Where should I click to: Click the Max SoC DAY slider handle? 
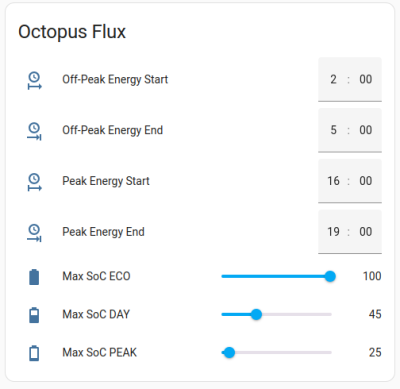click(x=256, y=314)
